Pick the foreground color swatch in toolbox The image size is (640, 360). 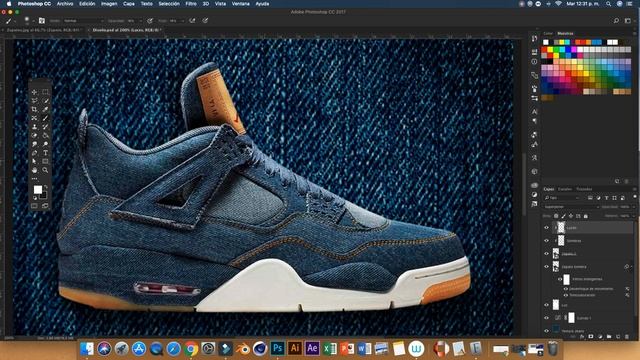point(38,190)
